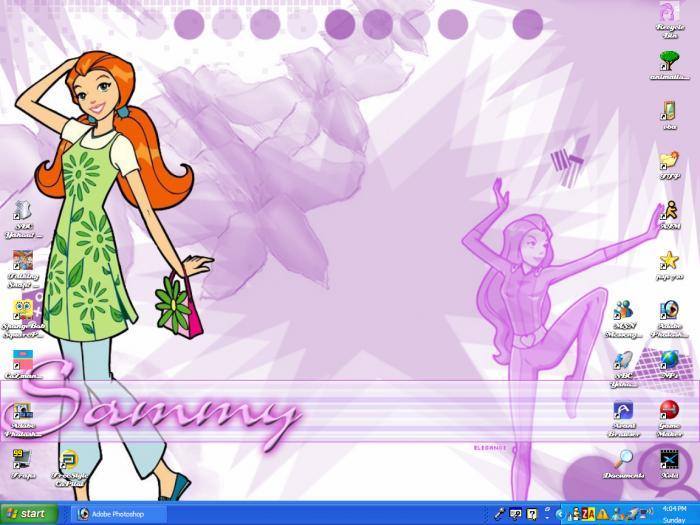700x525 pixels.
Task: Open the Fraps desktop shortcut
Action: pos(22,459)
